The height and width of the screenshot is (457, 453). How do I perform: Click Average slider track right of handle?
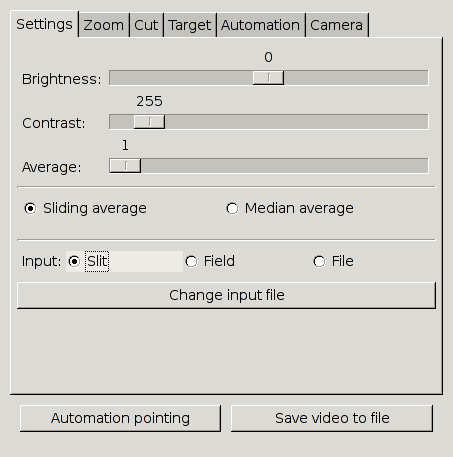(x=285, y=166)
